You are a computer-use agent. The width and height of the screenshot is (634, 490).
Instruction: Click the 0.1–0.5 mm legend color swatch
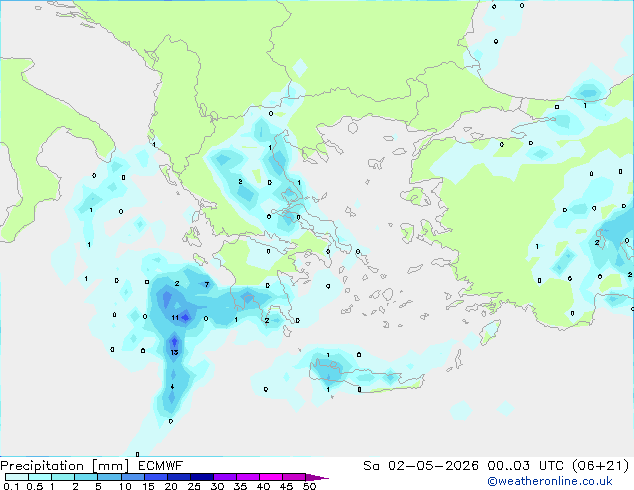point(17,477)
